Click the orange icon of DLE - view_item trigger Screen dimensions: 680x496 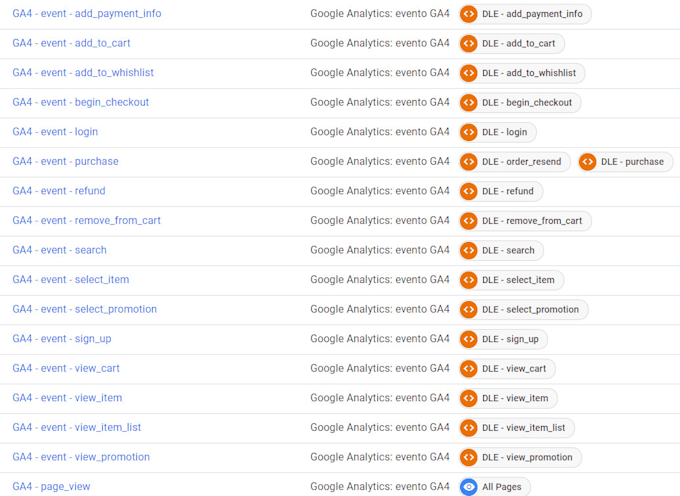[469, 398]
